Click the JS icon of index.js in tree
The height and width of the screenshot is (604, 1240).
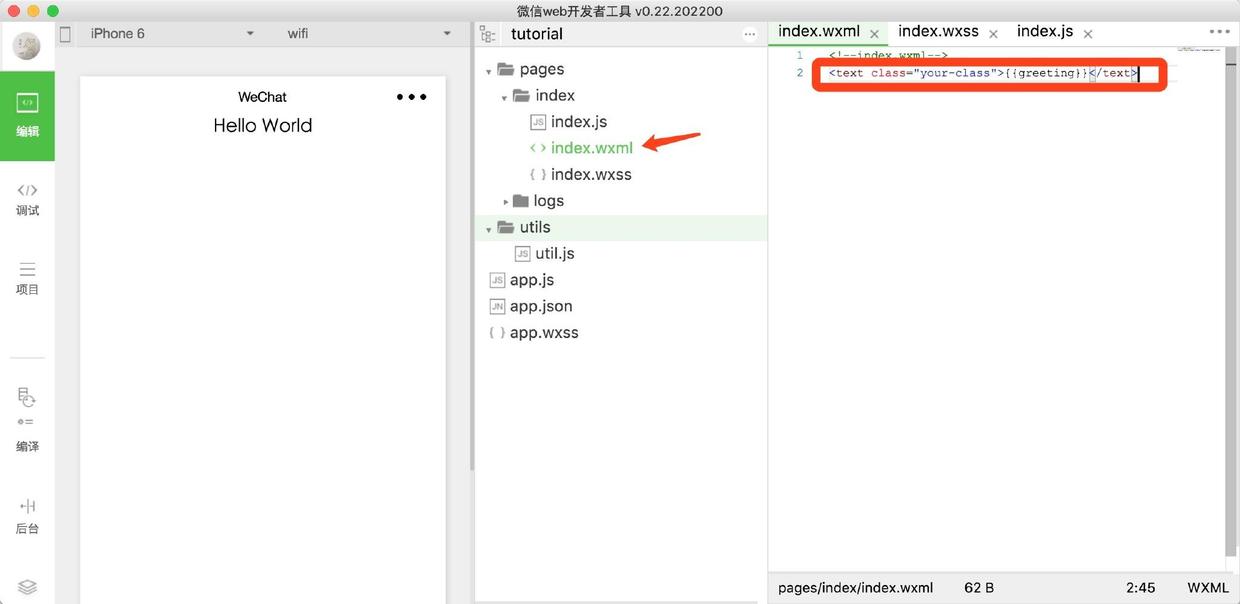point(538,122)
